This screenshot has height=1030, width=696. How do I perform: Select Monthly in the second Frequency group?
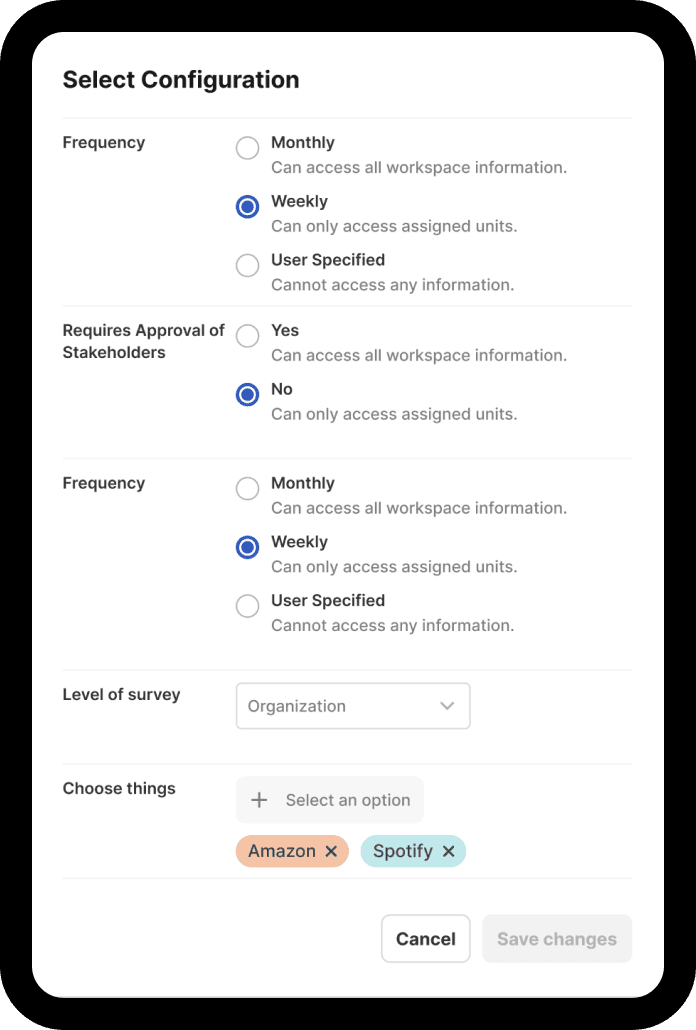[248, 489]
